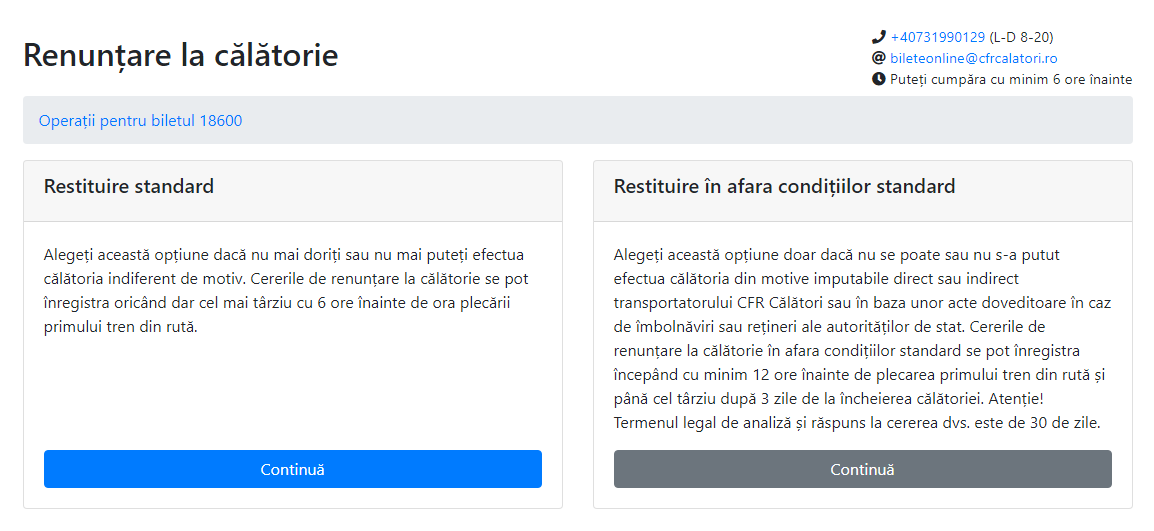Click the Restituire standard card header
Image resolution: width=1154 pixels, height=531 pixels.
tap(293, 191)
